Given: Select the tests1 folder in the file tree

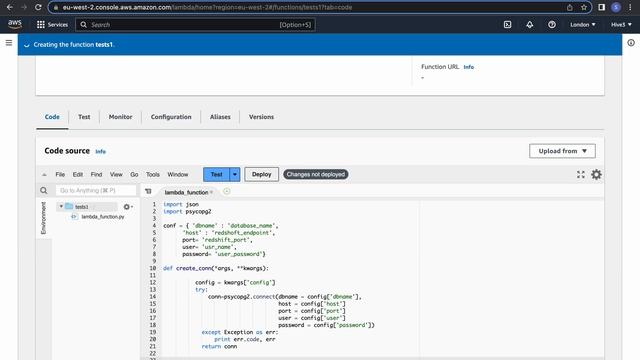Looking at the screenshot, I should [82, 207].
